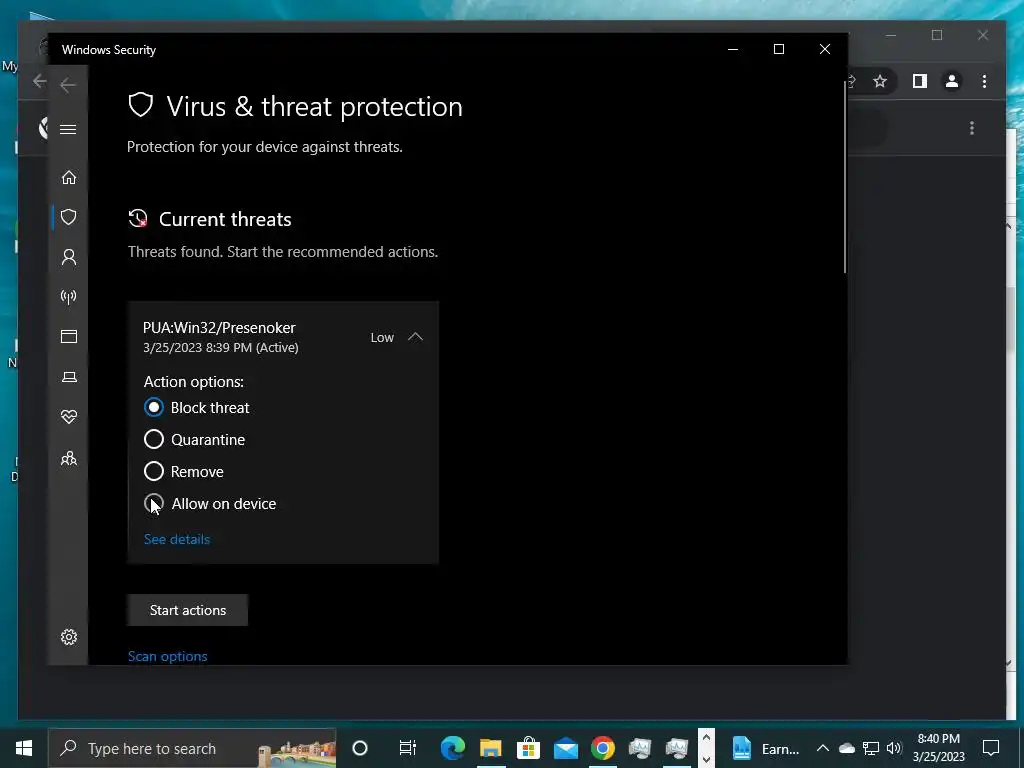The image size is (1024, 768).
Task: Click the Chrome back arrow behind Windows Security
Action: (x=40, y=81)
